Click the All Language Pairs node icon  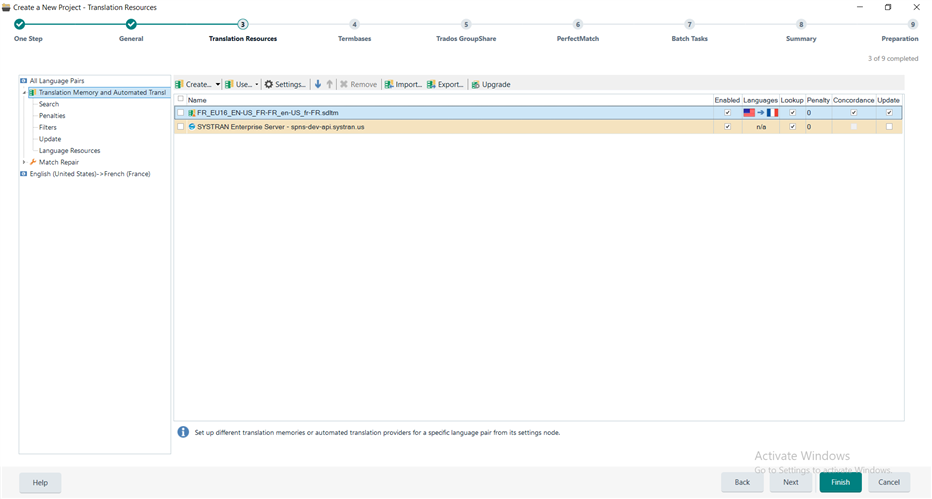[24, 81]
